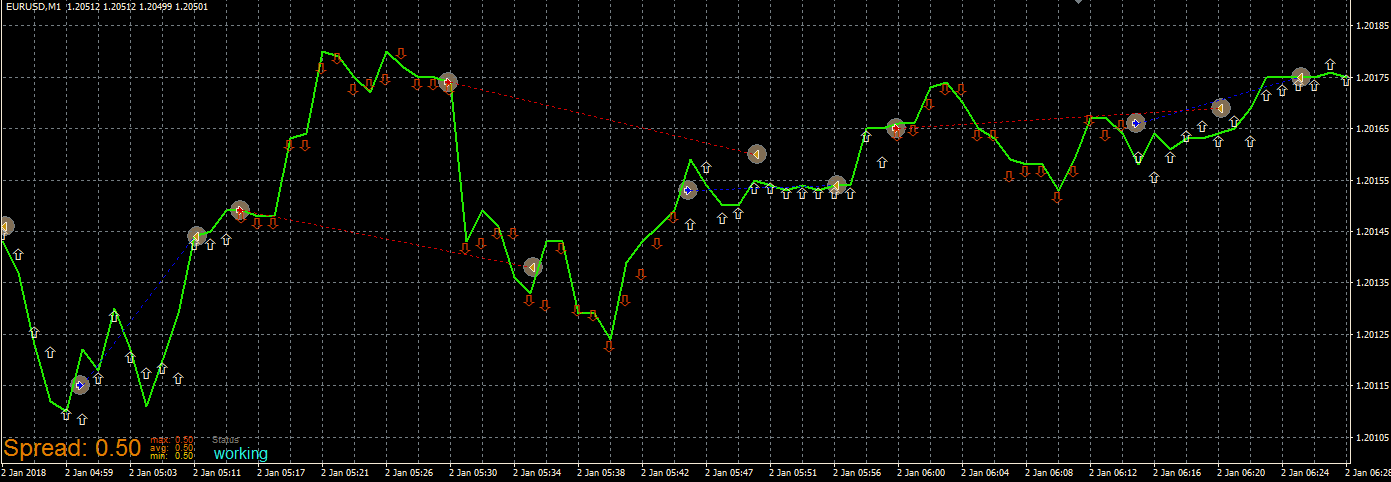Click the 1.20125 price scale label
This screenshot has width=1391, height=482.
coord(1371,335)
